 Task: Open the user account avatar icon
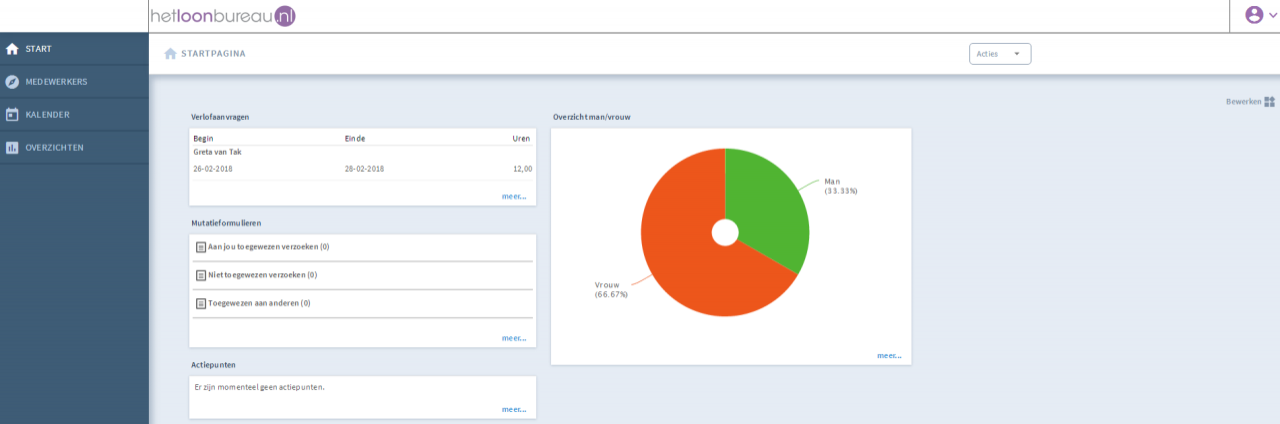point(1254,15)
